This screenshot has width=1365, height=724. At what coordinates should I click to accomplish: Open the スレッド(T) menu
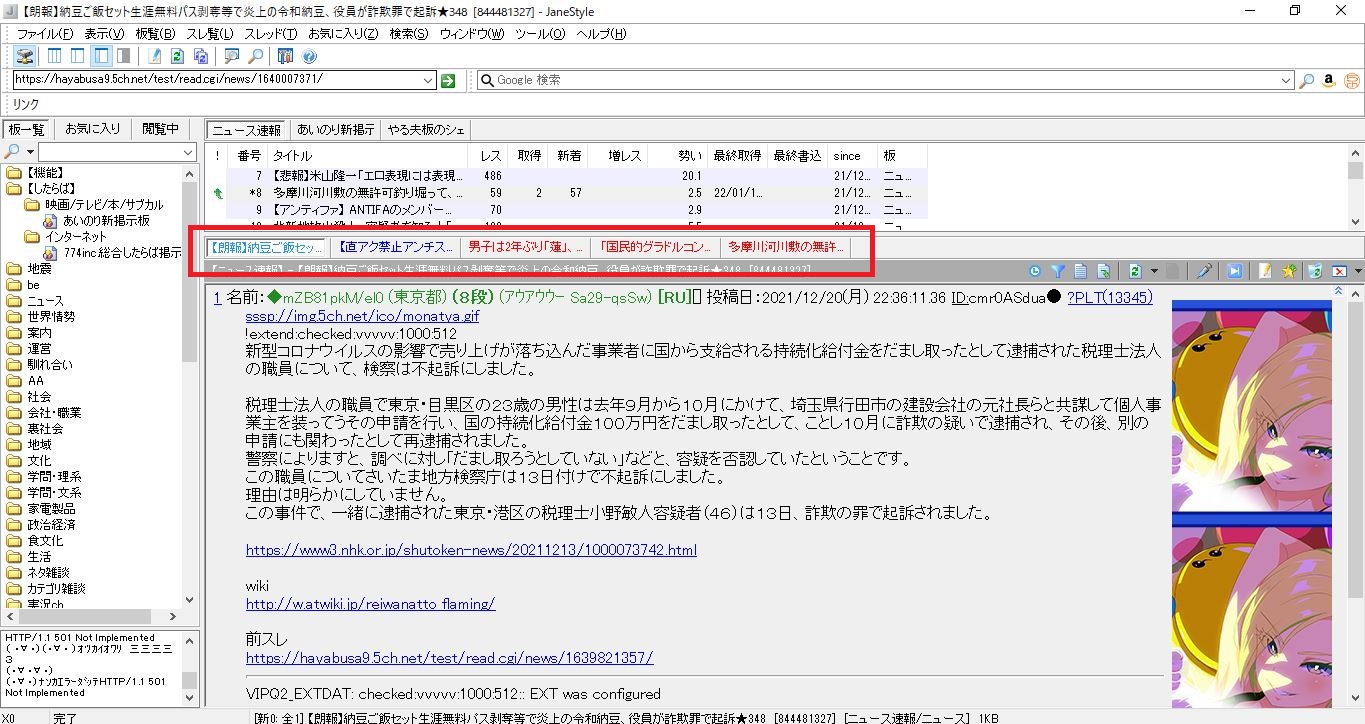[x=270, y=34]
